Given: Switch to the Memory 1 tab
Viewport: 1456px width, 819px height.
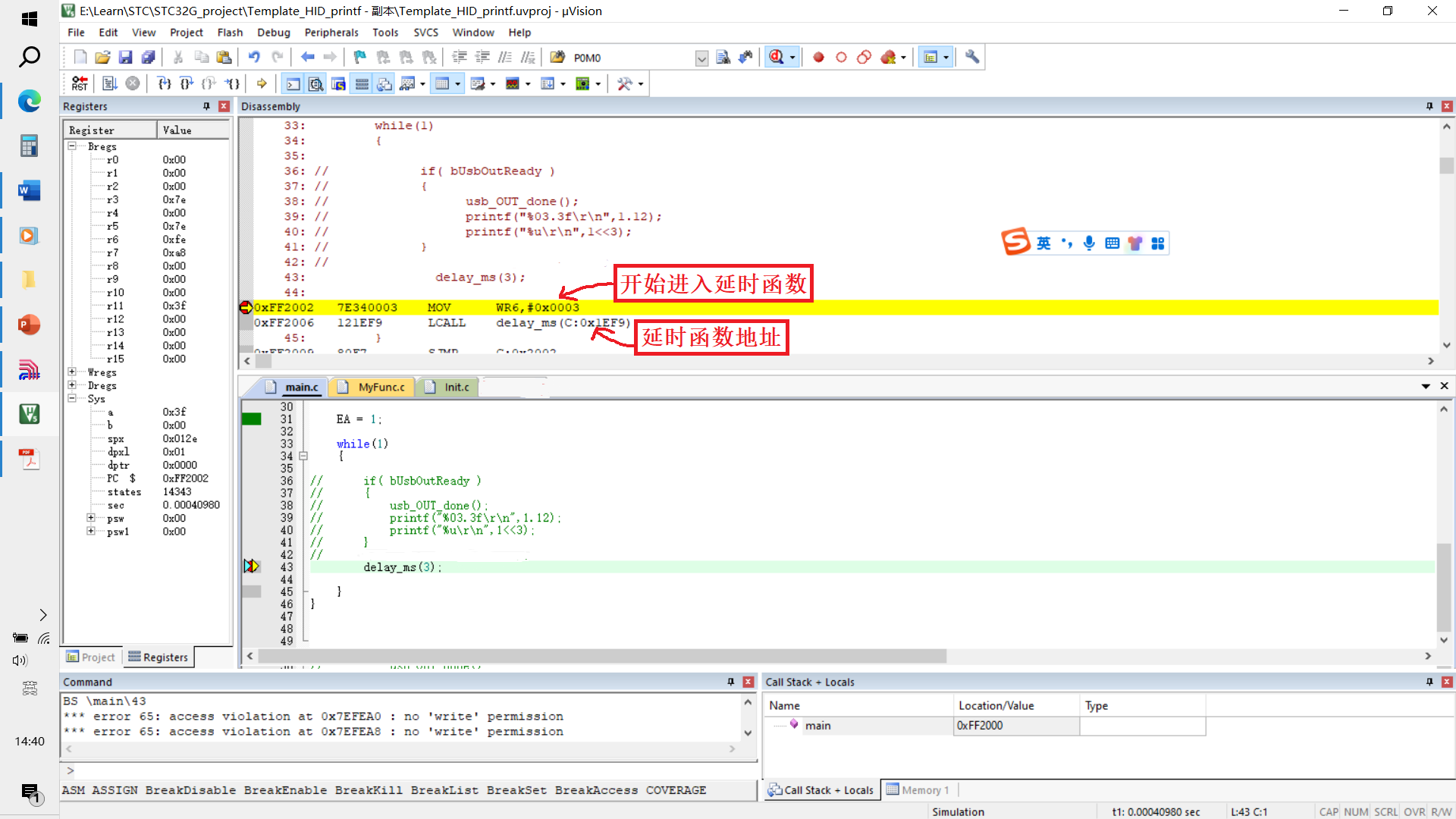Looking at the screenshot, I should point(918,789).
